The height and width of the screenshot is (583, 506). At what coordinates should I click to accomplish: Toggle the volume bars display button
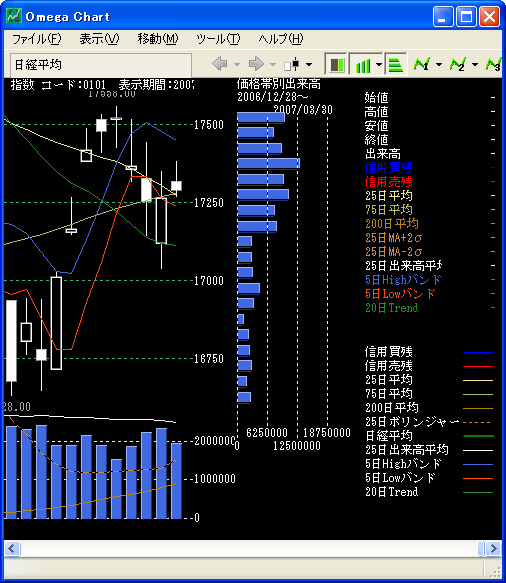362,65
